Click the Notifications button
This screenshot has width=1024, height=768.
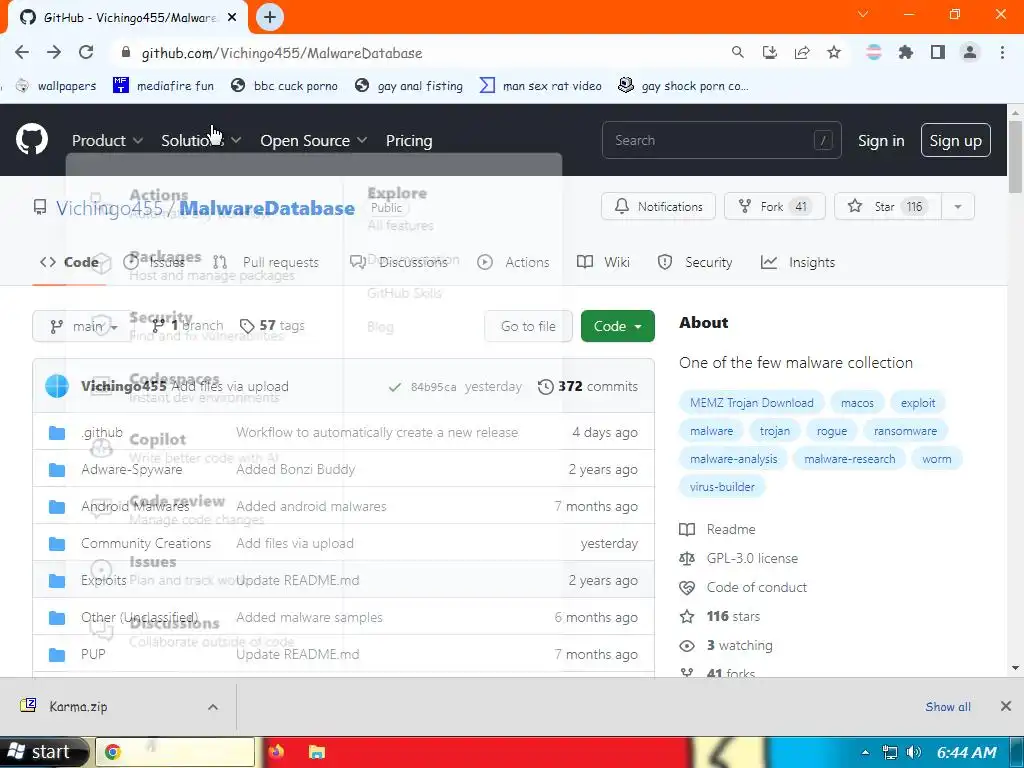tap(658, 206)
